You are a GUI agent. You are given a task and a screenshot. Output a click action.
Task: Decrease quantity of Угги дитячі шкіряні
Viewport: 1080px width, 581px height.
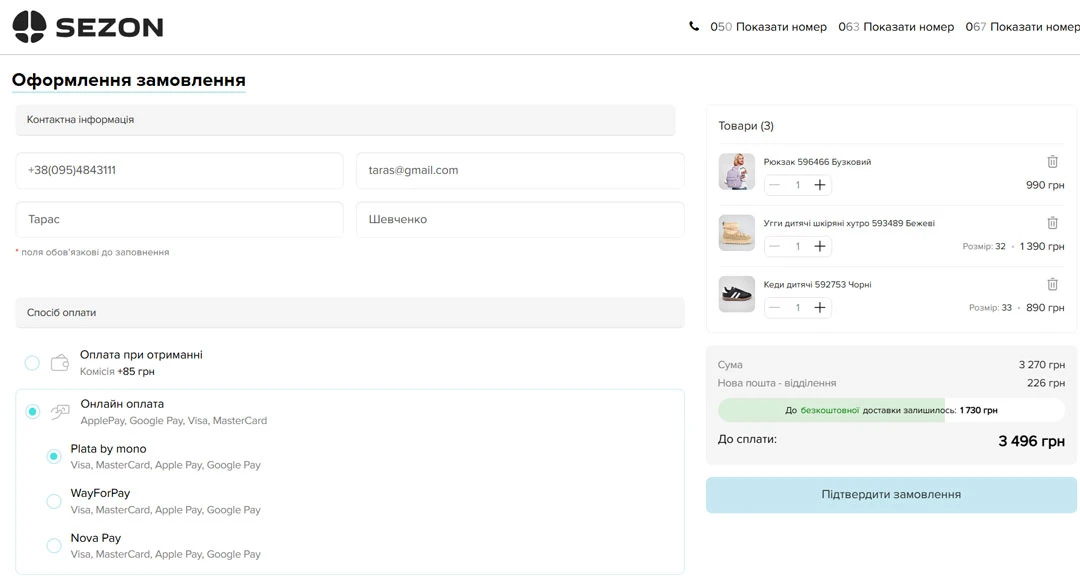click(775, 246)
